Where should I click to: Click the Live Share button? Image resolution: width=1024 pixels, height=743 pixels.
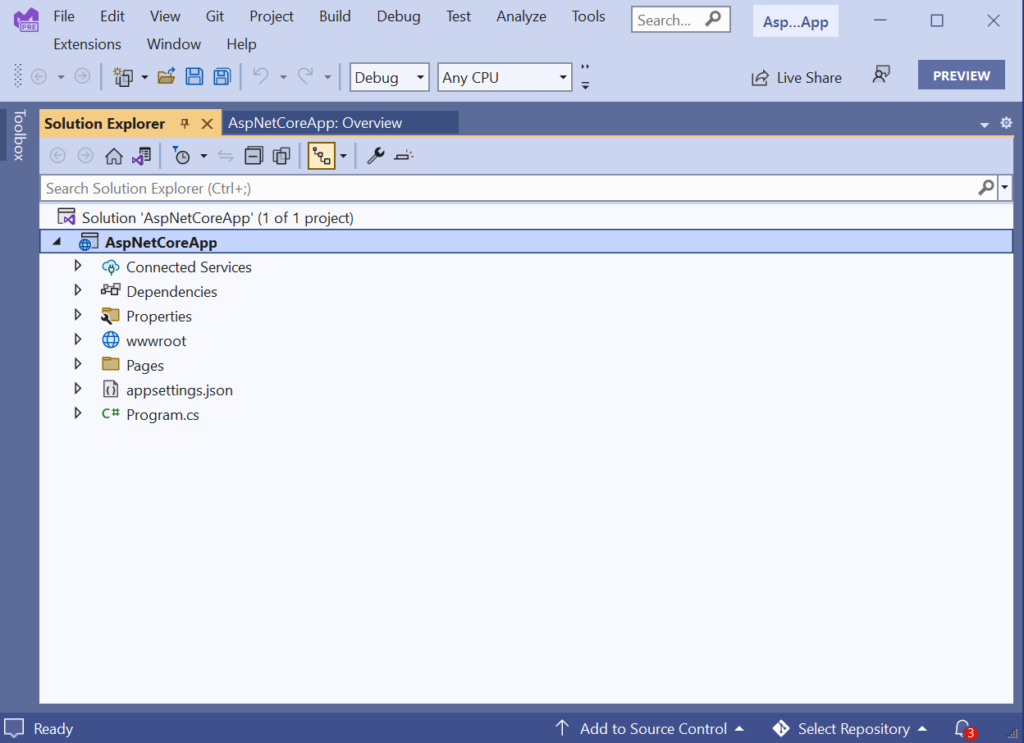pos(796,77)
